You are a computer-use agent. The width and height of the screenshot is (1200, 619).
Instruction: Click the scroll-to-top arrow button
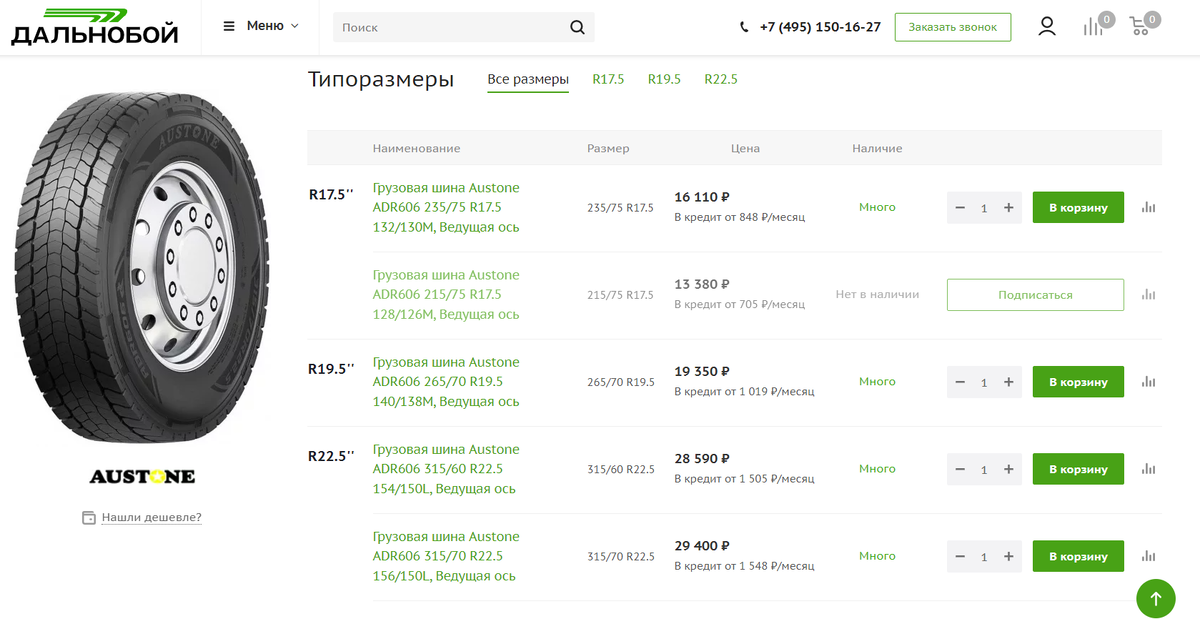point(1156,598)
